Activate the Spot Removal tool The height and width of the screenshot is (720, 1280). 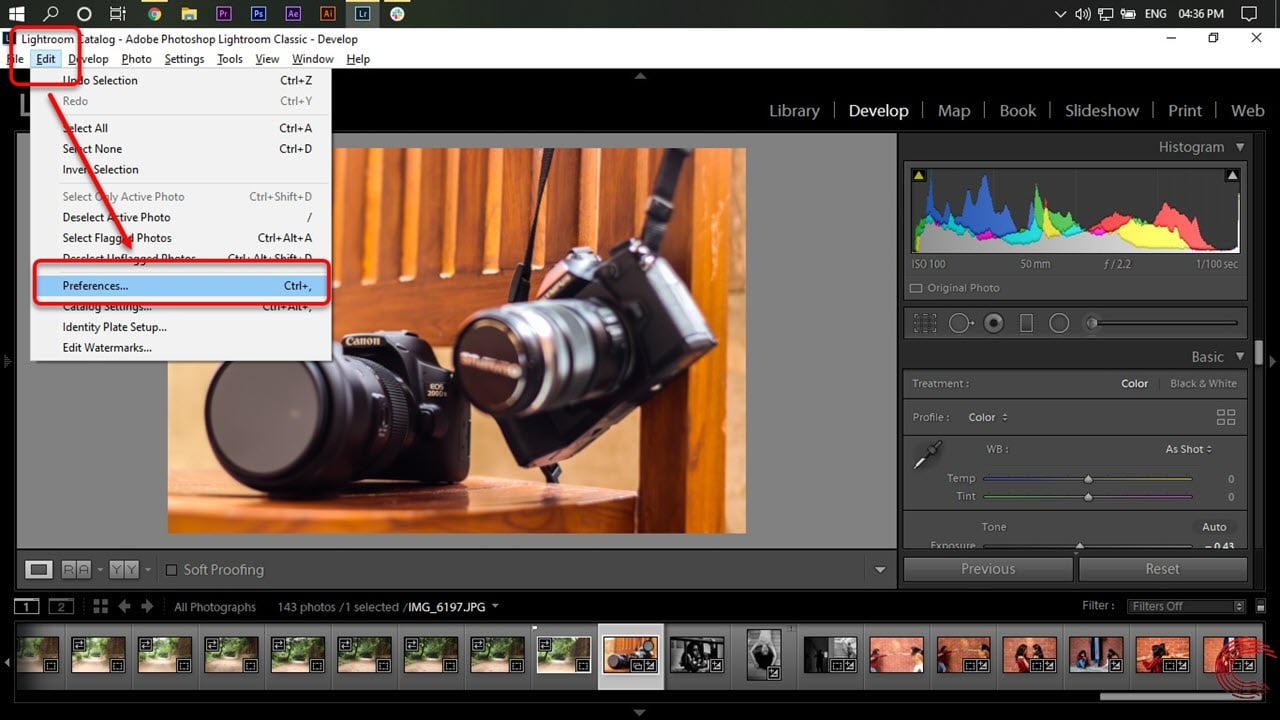coord(960,323)
